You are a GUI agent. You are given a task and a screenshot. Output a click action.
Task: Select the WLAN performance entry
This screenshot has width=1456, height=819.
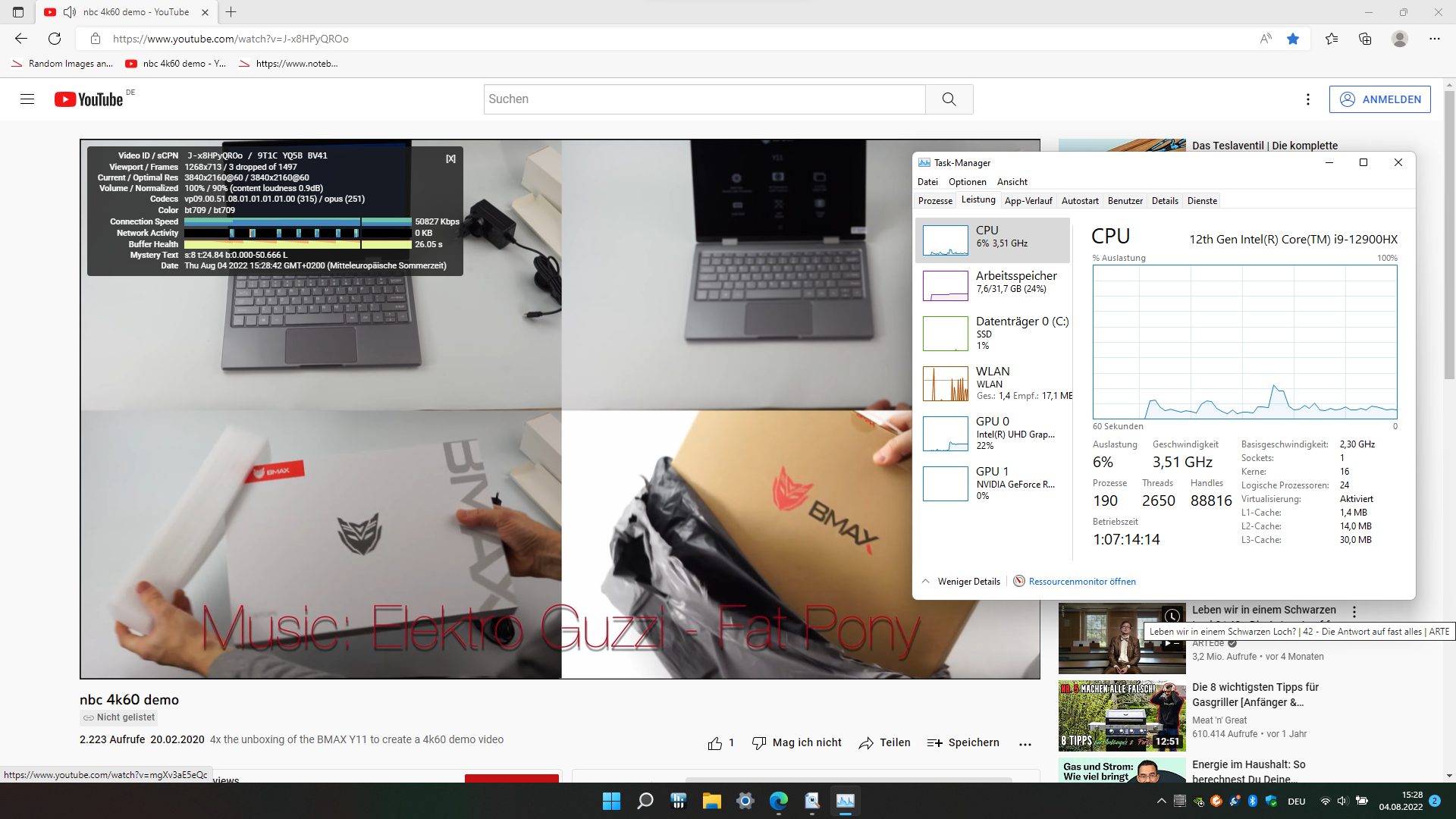point(993,384)
